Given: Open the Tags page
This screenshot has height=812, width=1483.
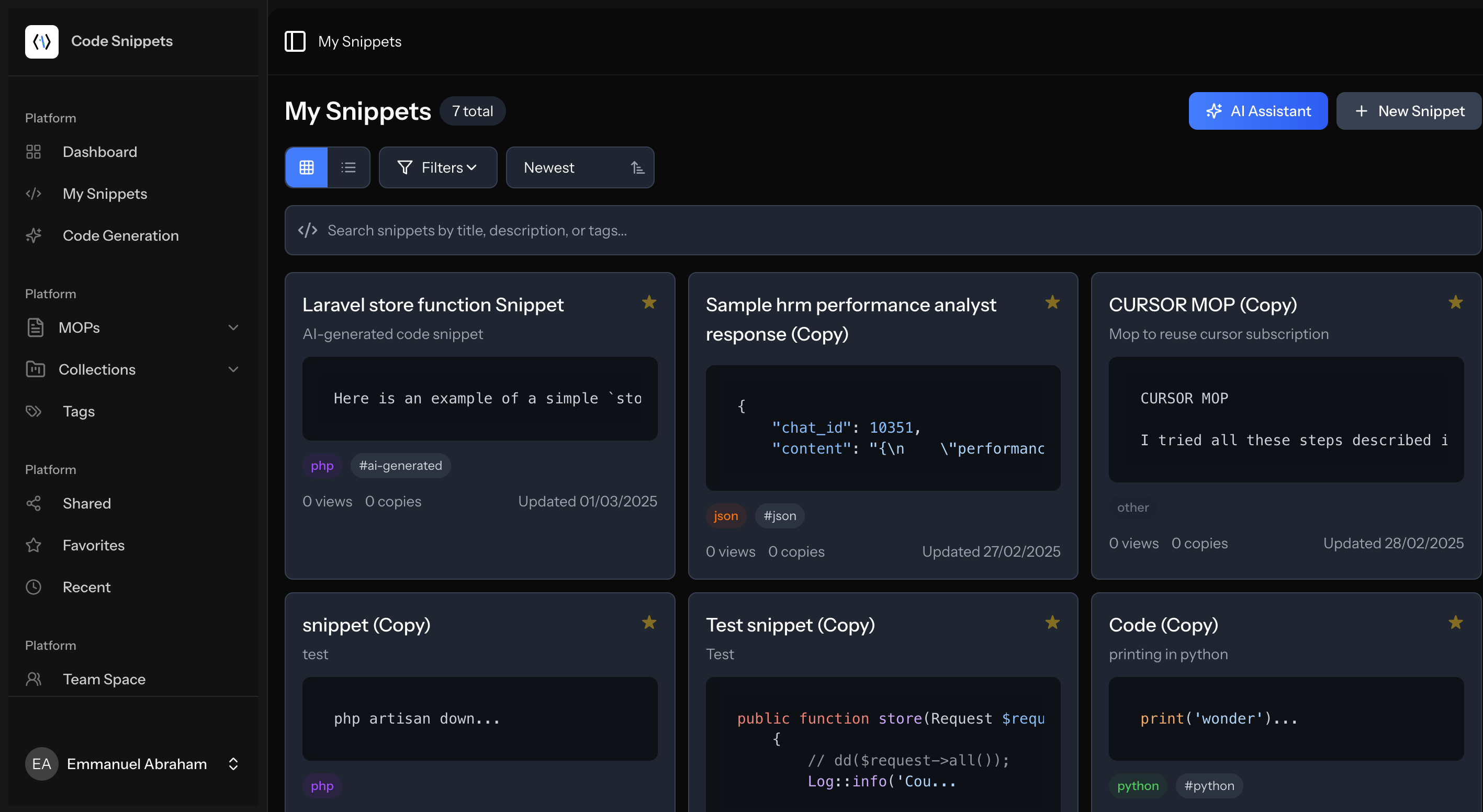Looking at the screenshot, I should pyautogui.click(x=78, y=411).
